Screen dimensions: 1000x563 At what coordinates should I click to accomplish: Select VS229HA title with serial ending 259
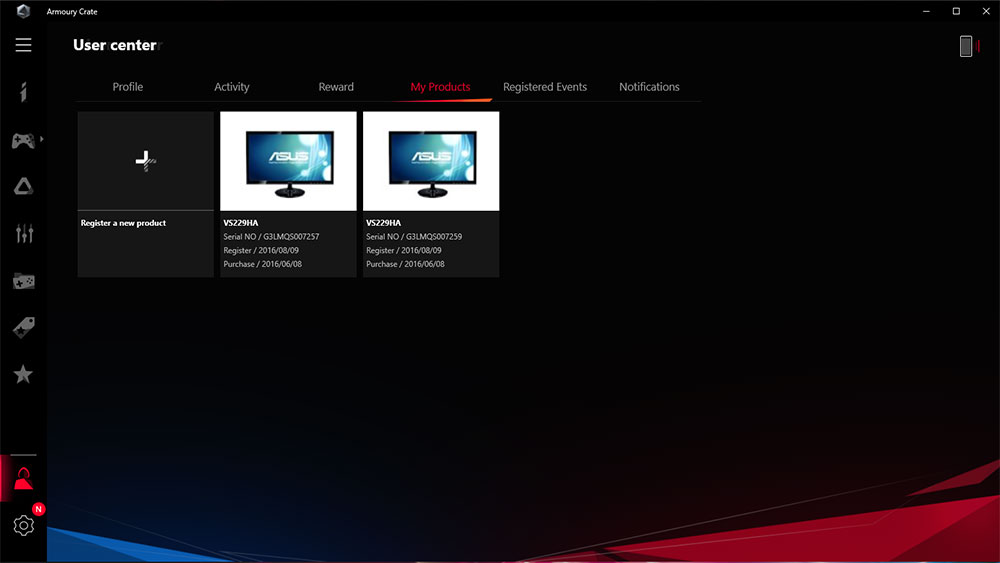(x=384, y=223)
